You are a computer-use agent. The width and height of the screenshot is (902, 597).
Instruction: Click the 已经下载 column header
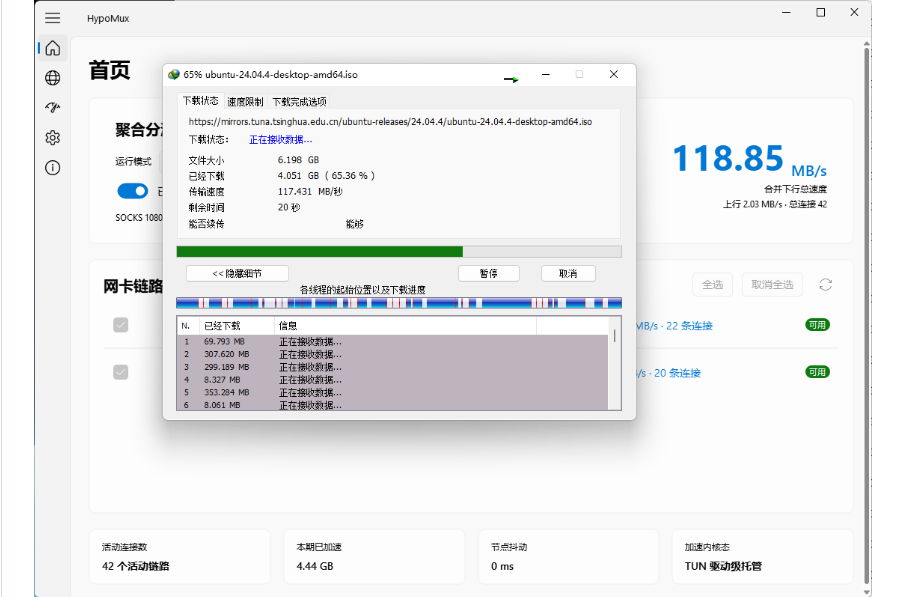click(x=236, y=326)
